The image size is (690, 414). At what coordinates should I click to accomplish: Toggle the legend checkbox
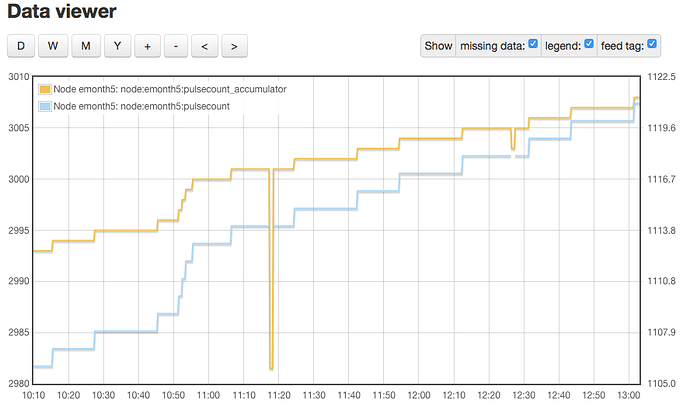click(589, 44)
